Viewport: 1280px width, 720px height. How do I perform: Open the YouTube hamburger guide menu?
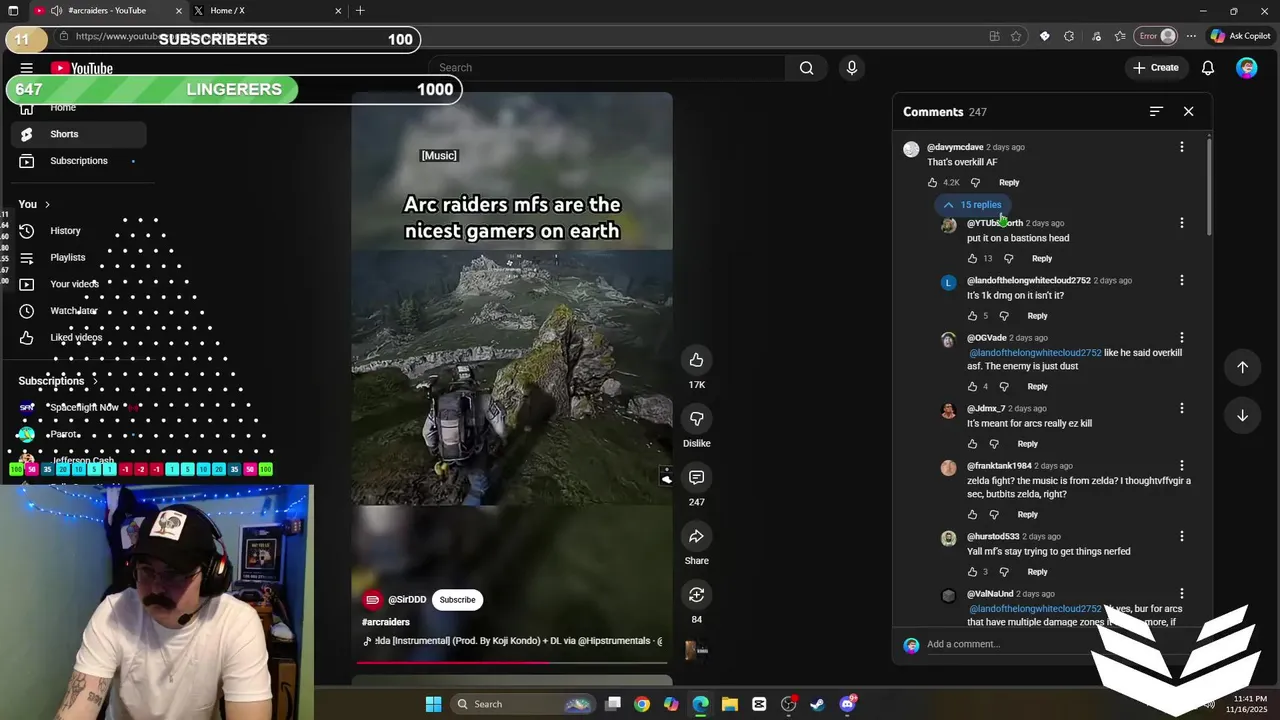[x=26, y=68]
